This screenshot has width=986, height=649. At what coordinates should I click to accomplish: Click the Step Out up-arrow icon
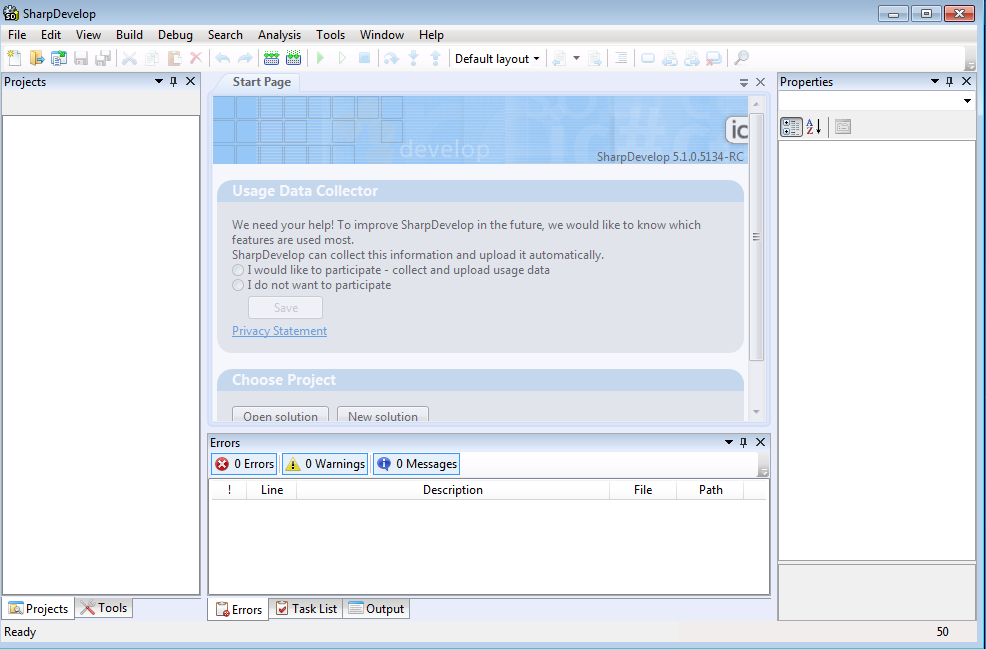pos(435,58)
